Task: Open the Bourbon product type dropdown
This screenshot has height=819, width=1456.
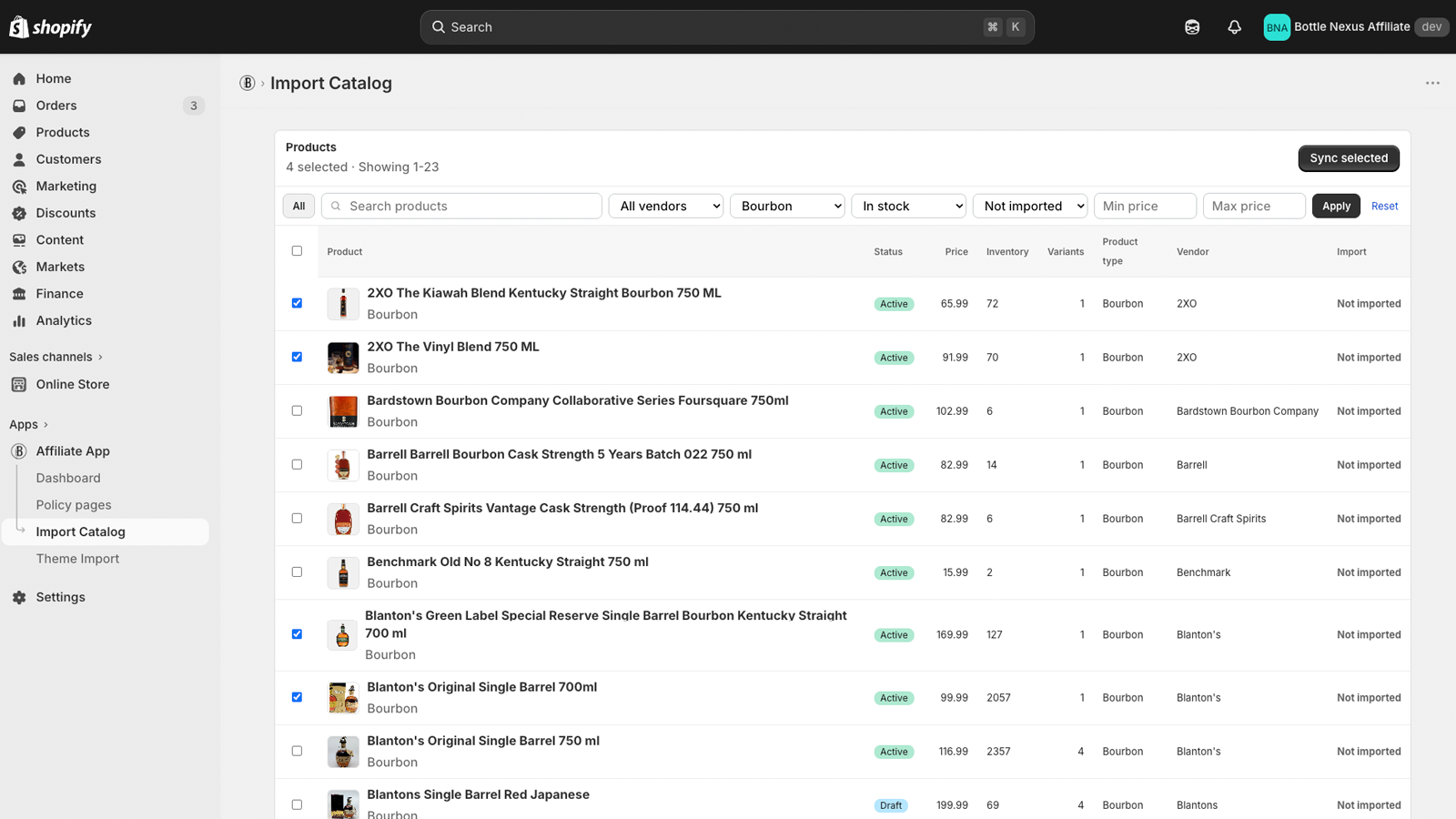Action: [x=787, y=207]
